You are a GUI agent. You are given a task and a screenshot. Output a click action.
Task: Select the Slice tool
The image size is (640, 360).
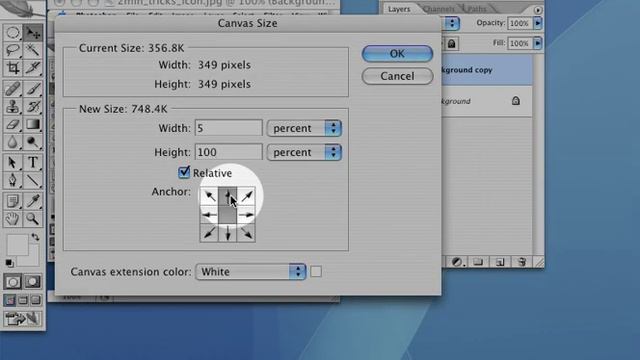pos(33,67)
